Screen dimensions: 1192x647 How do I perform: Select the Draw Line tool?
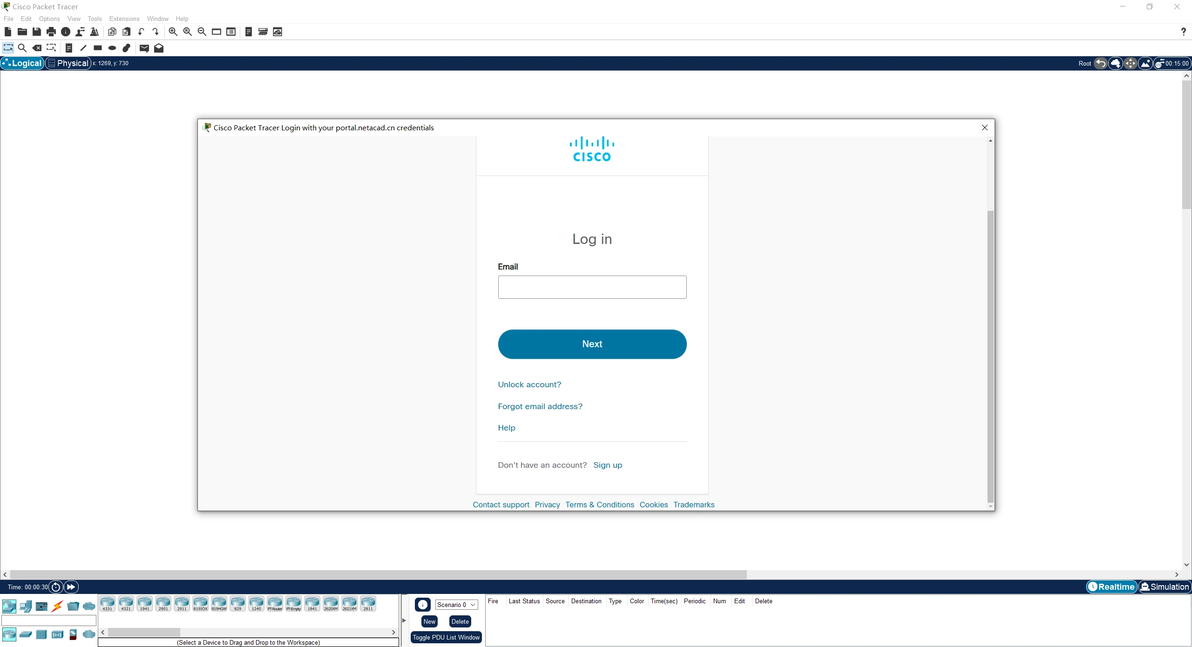(x=84, y=48)
